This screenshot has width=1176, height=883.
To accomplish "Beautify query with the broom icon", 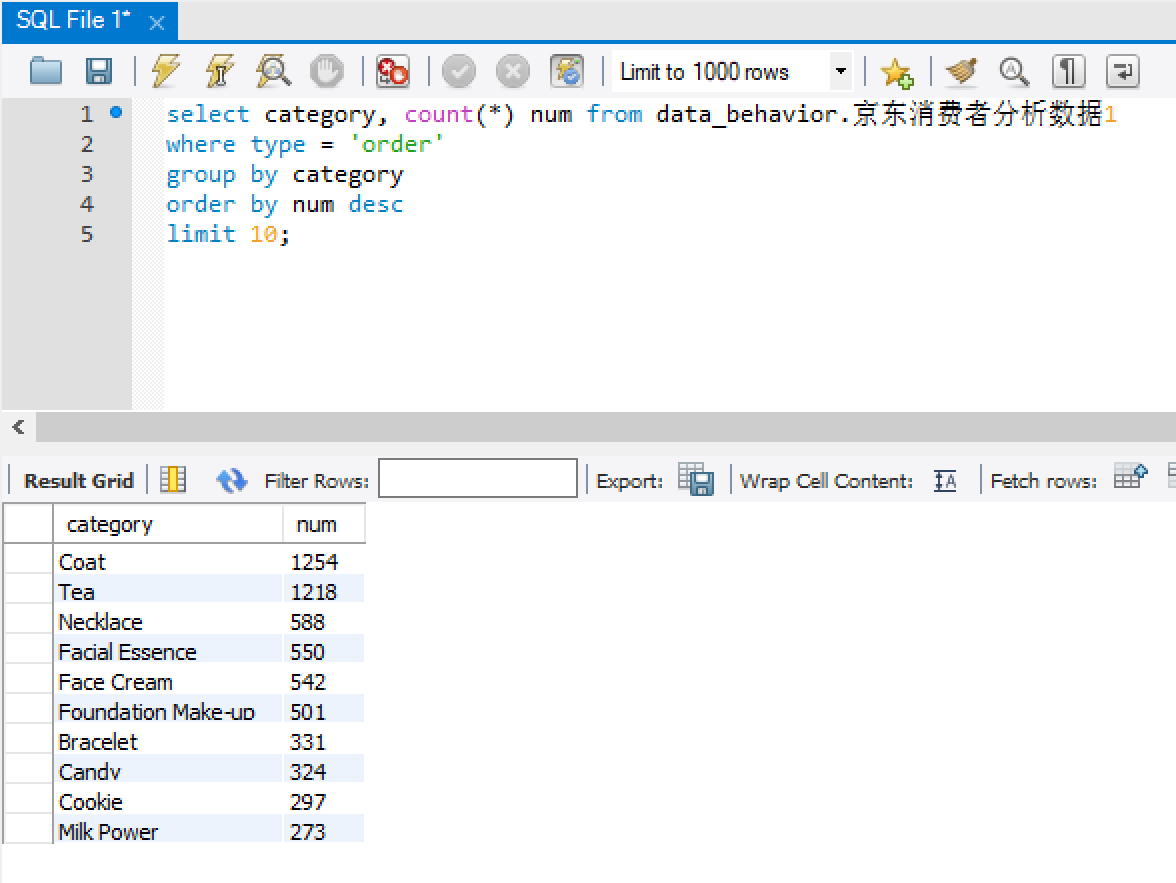I will pos(962,71).
